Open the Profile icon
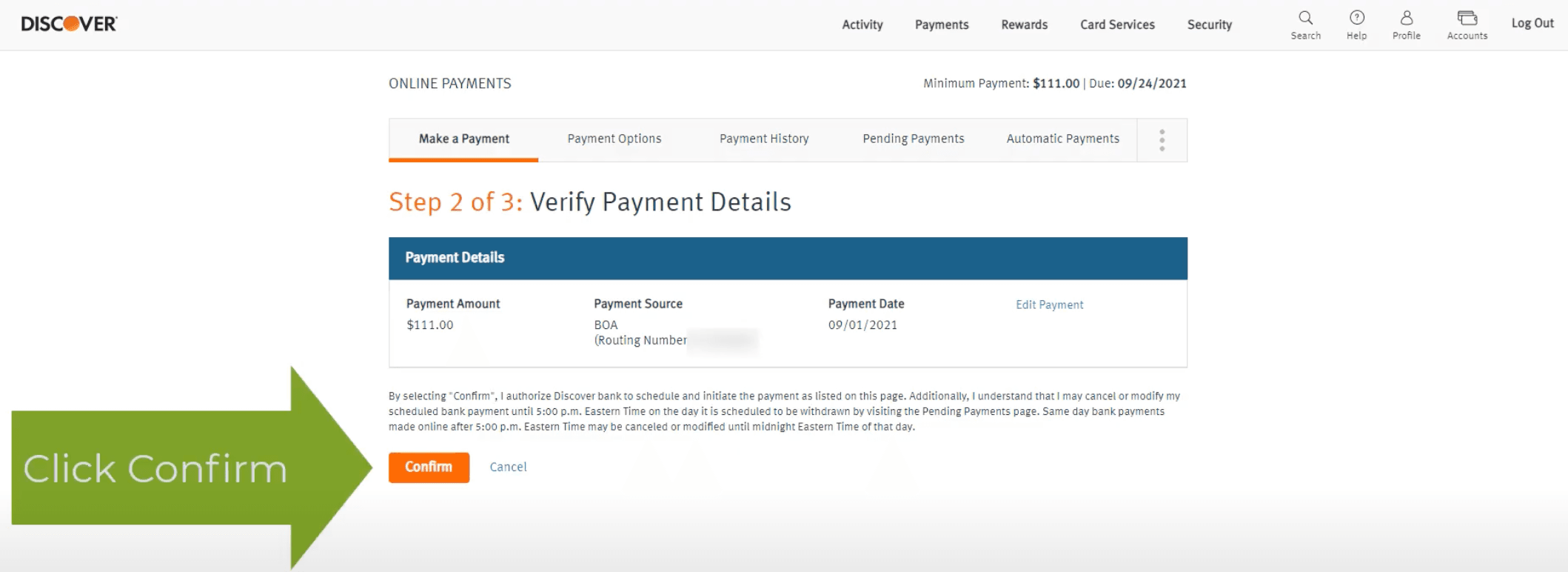1568x572 pixels. [1406, 24]
